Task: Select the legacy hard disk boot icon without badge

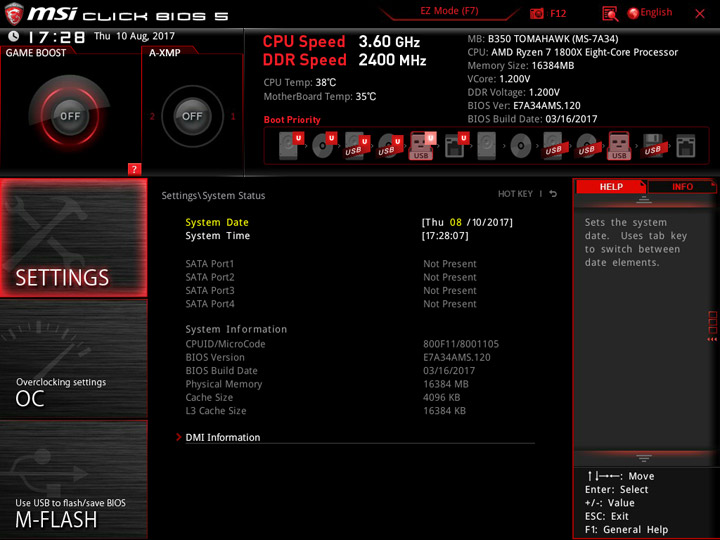Action: pyautogui.click(x=487, y=146)
